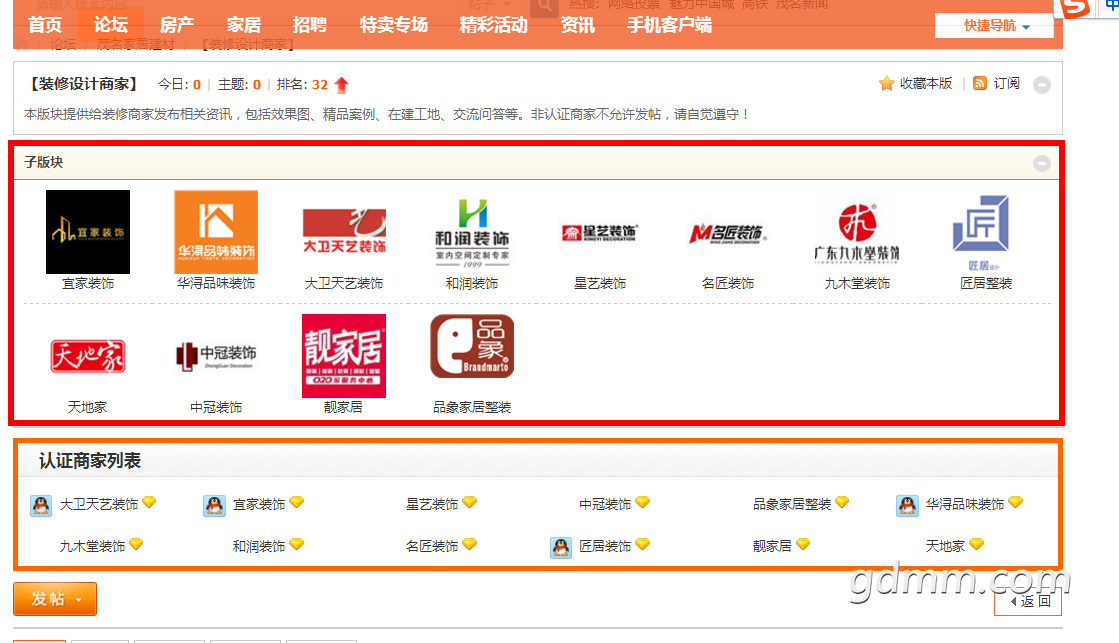Select 特卖专场 in navigation bar
1119x643 pixels.
(393, 25)
